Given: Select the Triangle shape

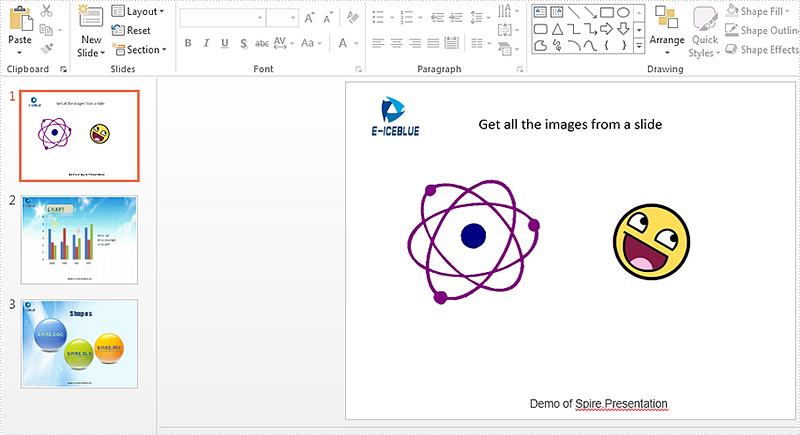Looking at the screenshot, I should click(x=557, y=29).
